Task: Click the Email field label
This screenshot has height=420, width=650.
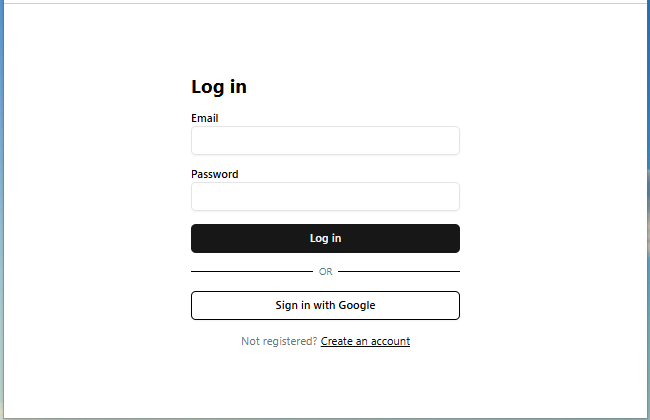Action: (205, 118)
